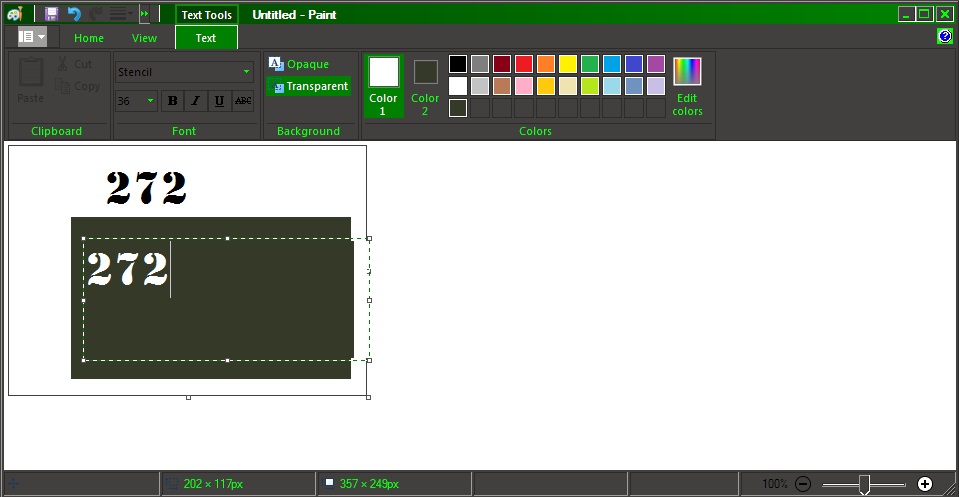
Task: Open Edit colors dialog
Action: [687, 87]
